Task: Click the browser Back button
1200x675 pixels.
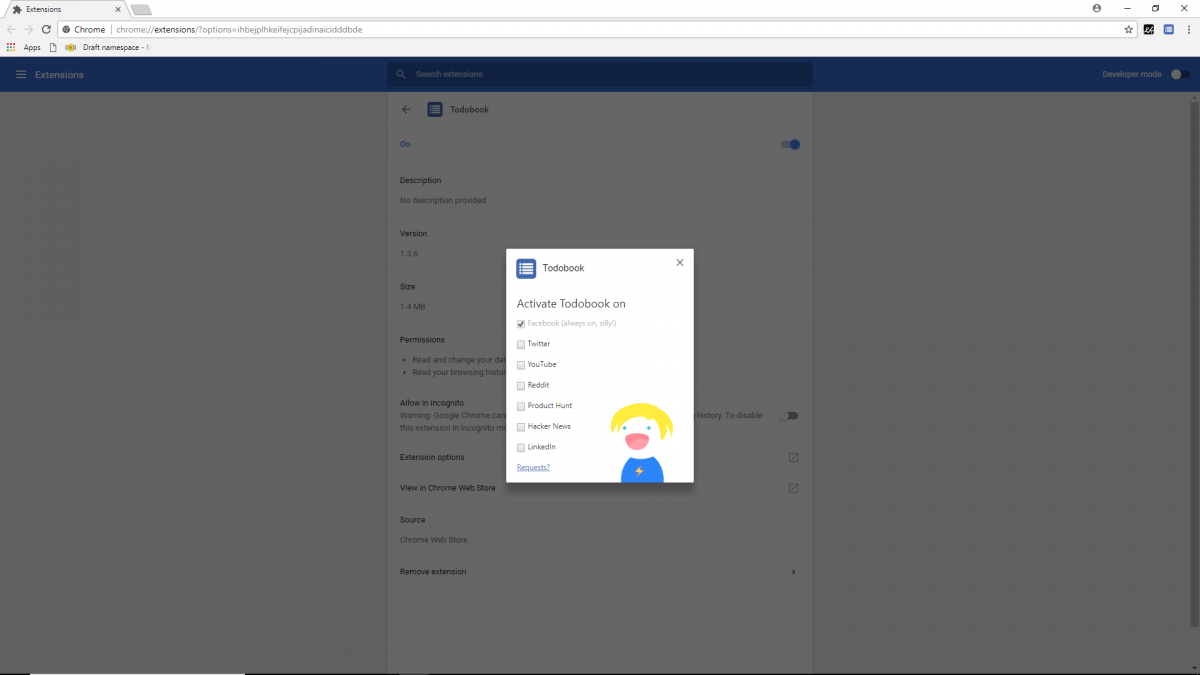Action: pos(11,29)
